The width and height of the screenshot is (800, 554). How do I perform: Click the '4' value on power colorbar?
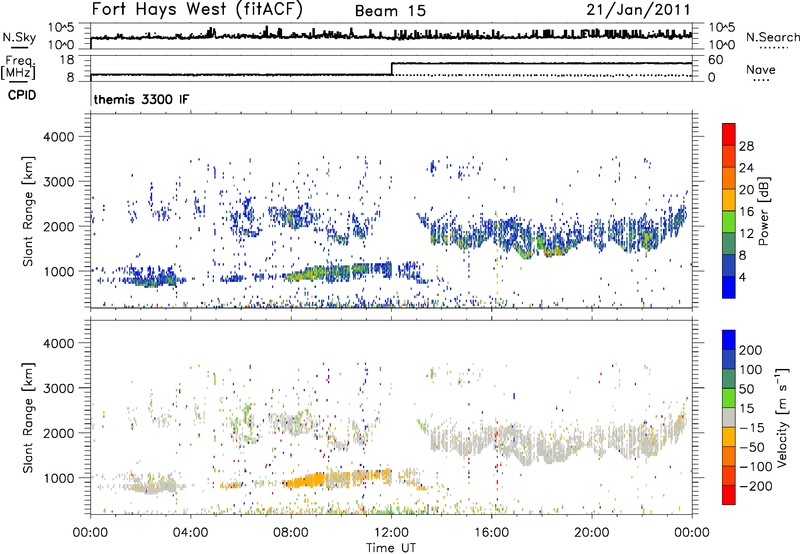click(743, 277)
